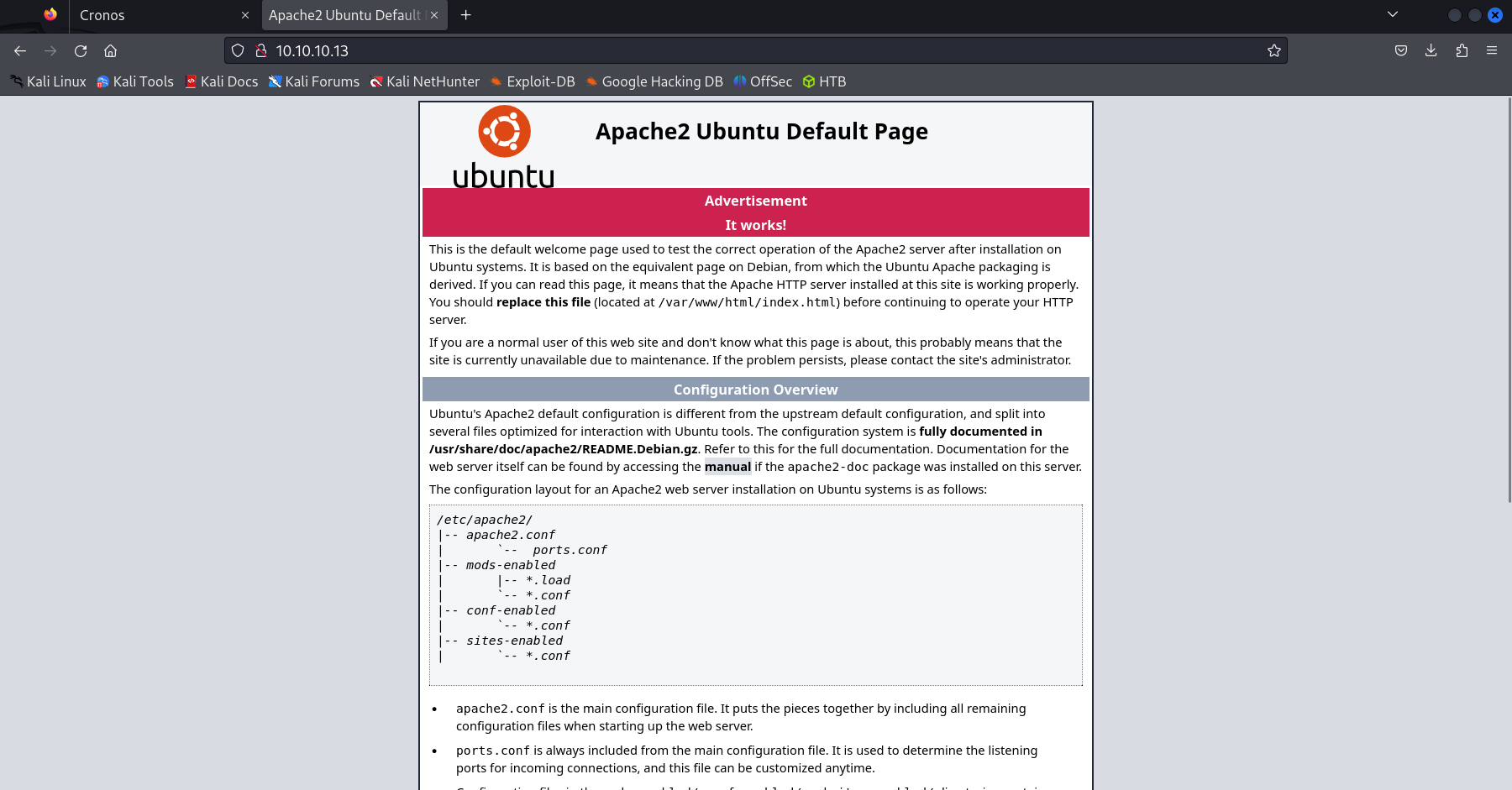
Task: Click the insecure connection padlock icon
Action: point(261,50)
